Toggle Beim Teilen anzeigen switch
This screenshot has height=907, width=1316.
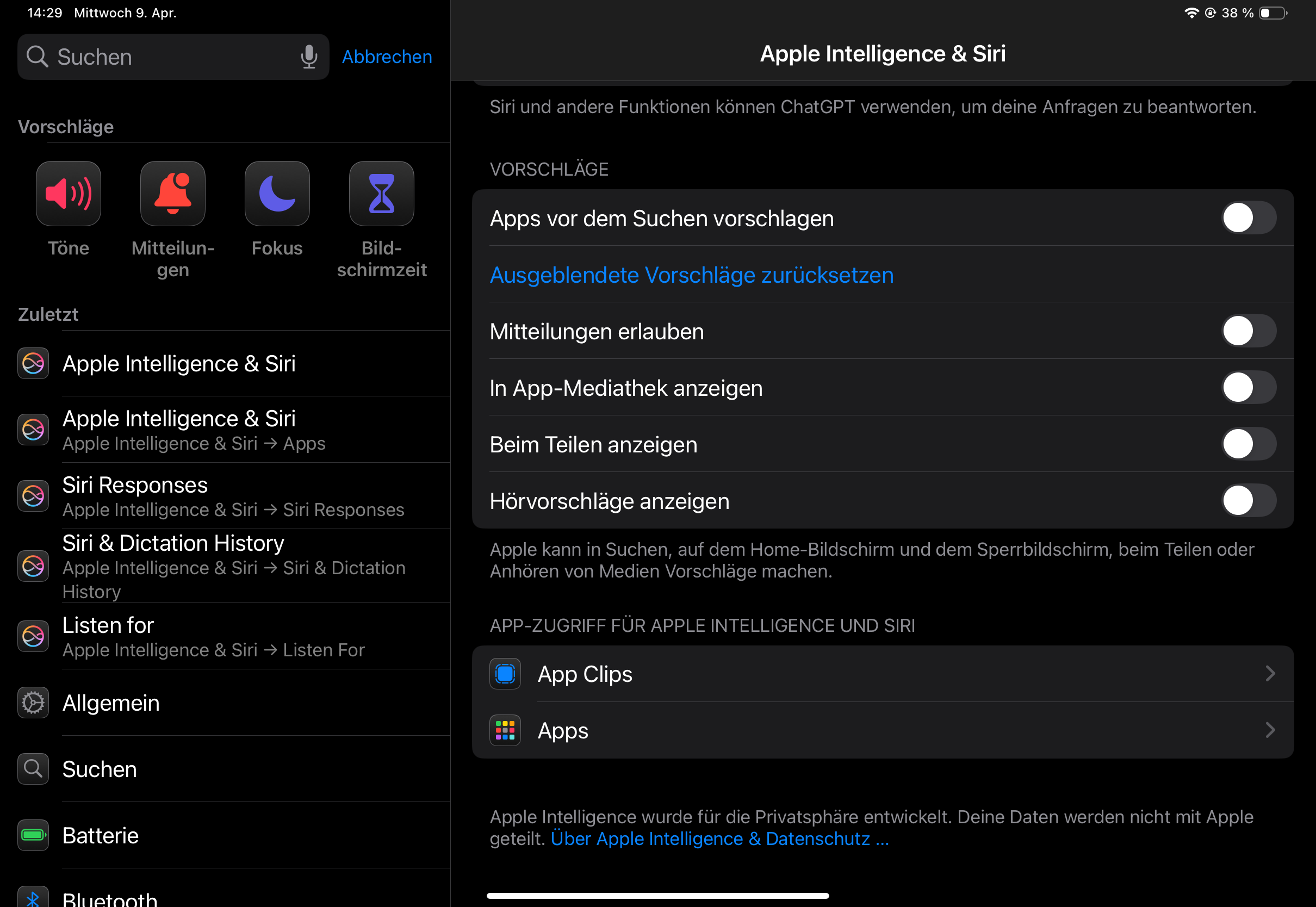pyautogui.click(x=1249, y=444)
